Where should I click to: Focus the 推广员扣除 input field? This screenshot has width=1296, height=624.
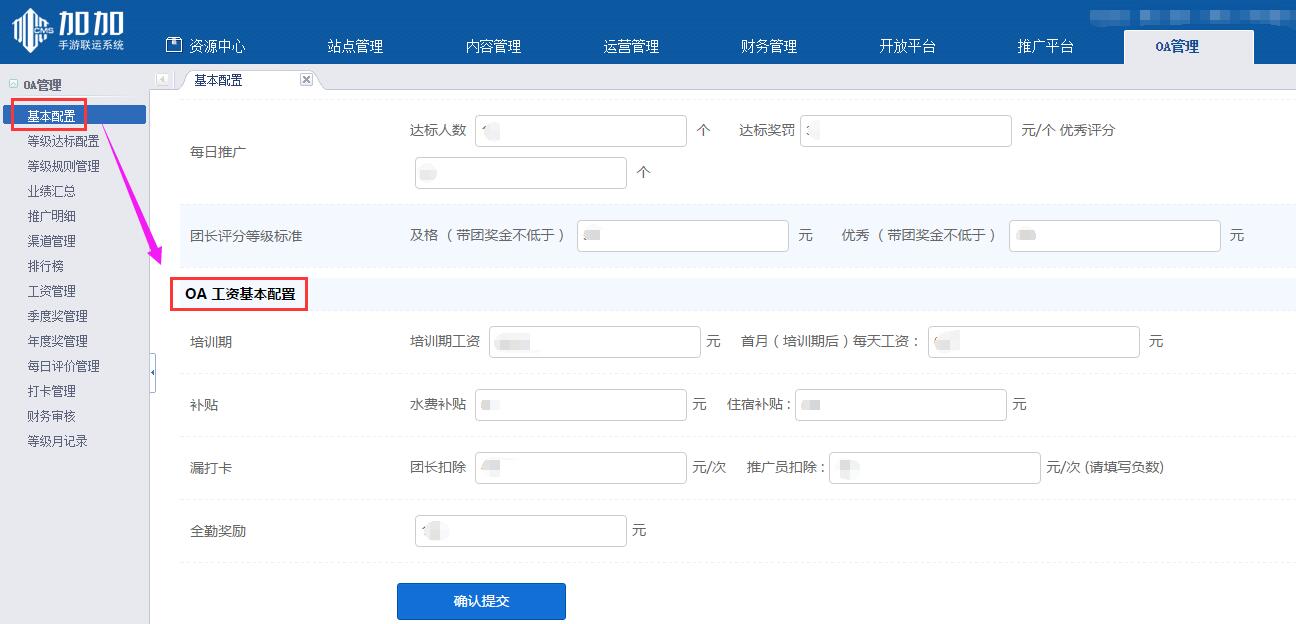[934, 468]
